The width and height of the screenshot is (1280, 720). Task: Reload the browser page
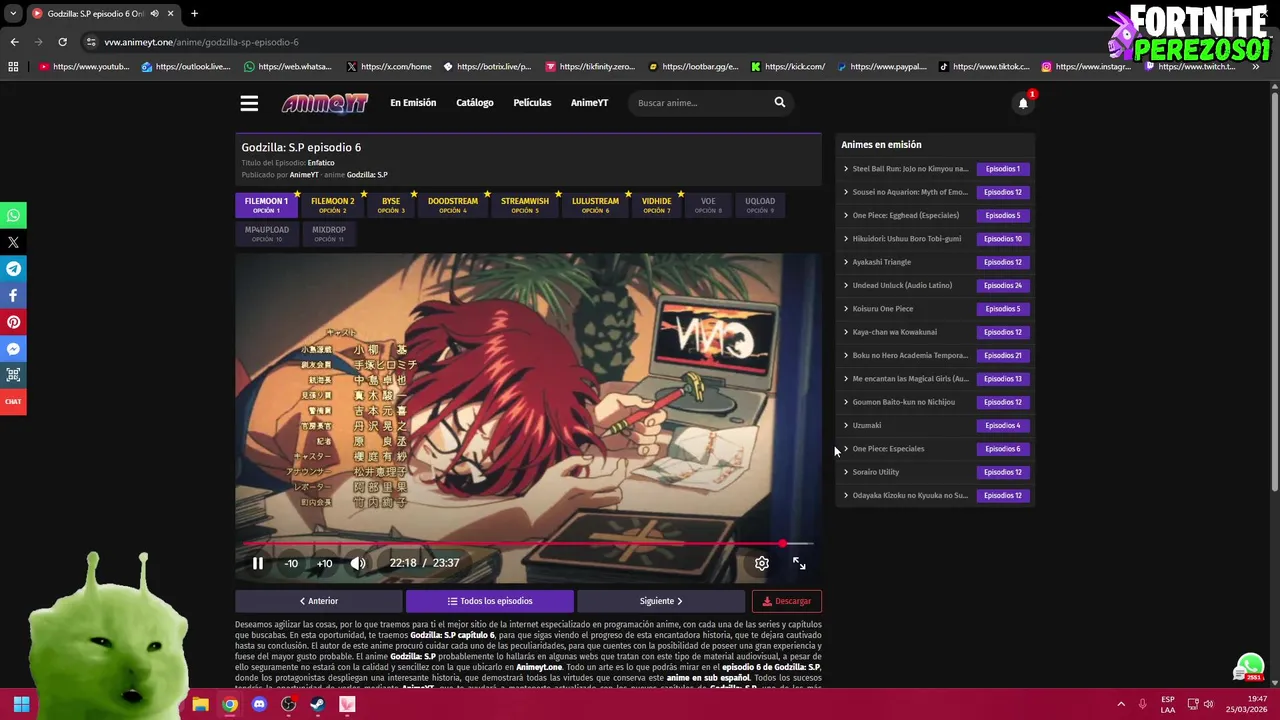pos(62,42)
